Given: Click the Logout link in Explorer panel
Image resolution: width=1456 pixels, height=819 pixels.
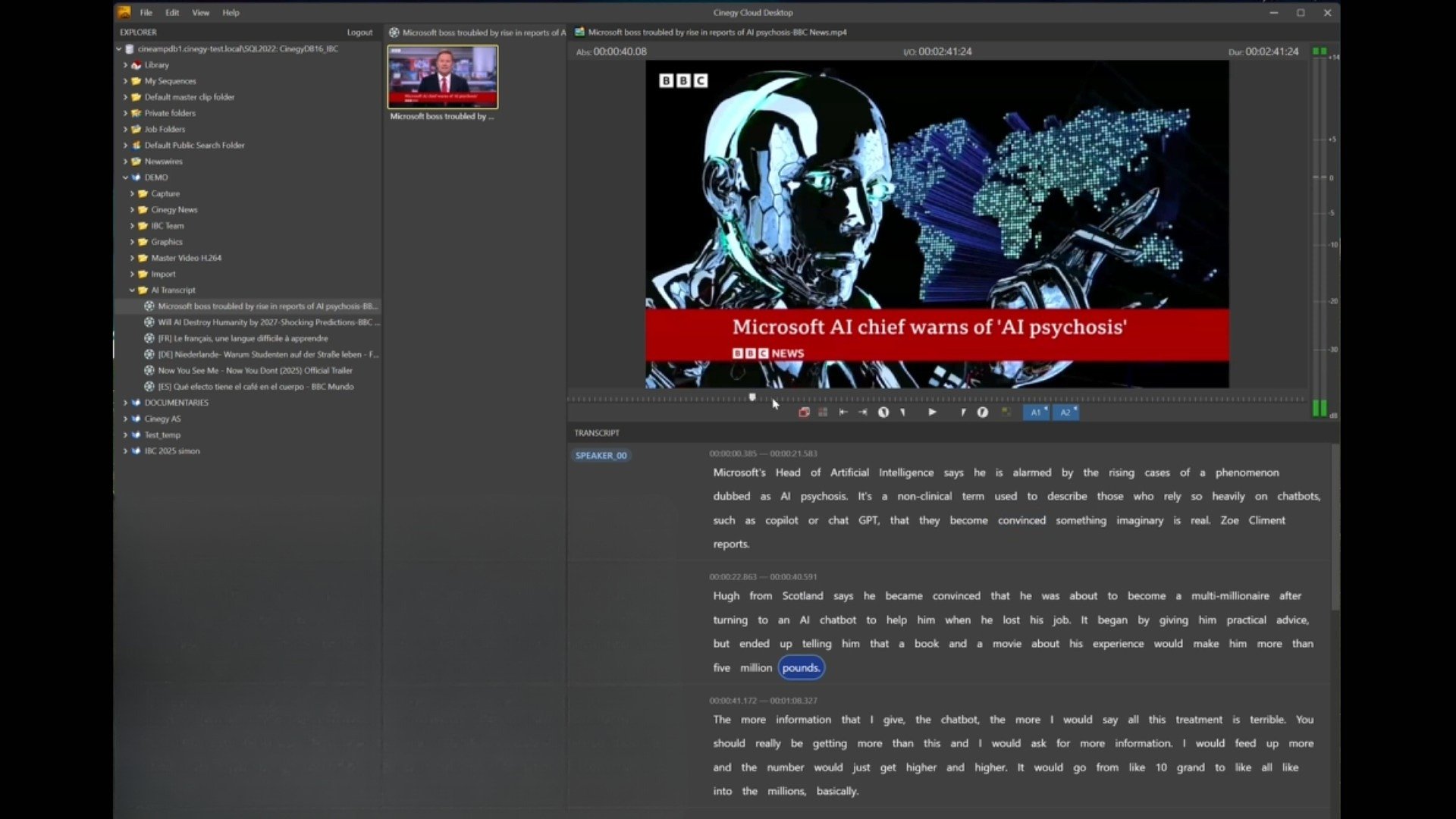Looking at the screenshot, I should (x=359, y=32).
